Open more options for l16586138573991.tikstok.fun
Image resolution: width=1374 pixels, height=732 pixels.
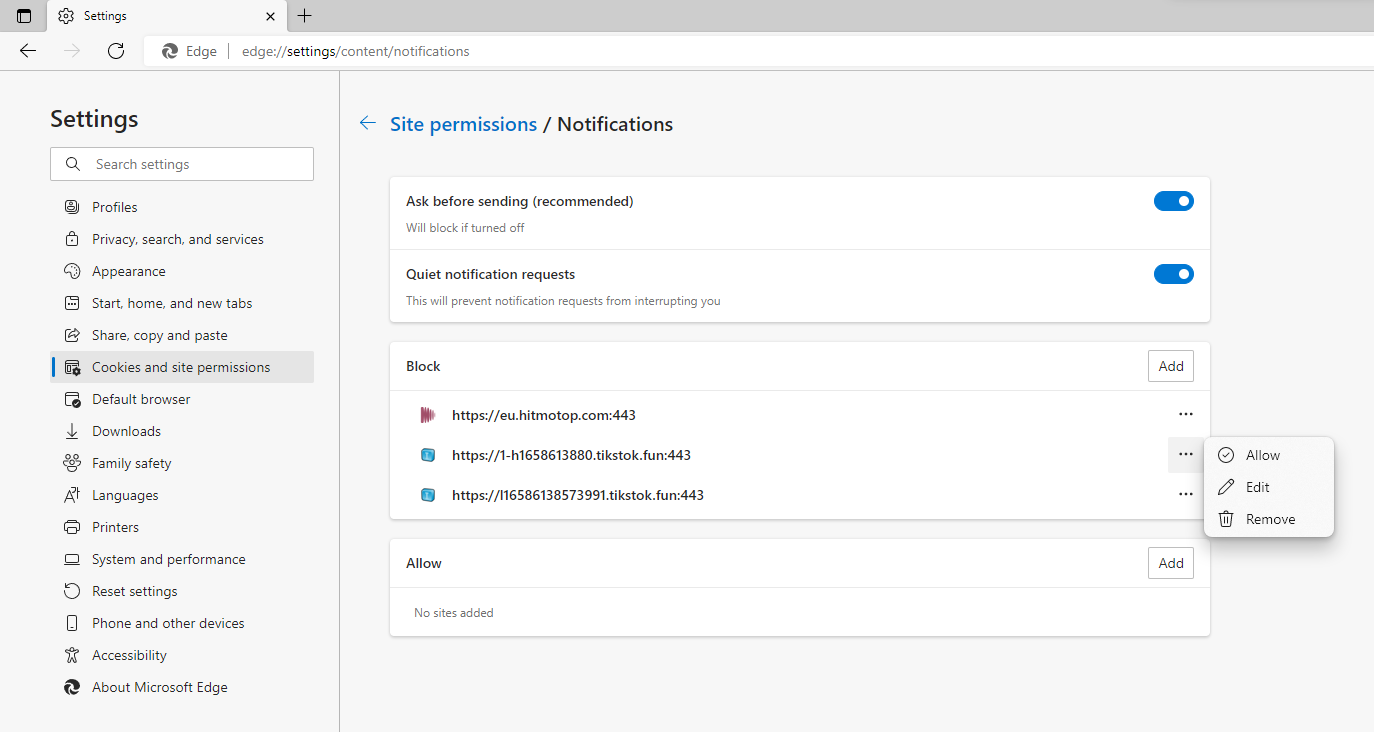(x=1186, y=493)
